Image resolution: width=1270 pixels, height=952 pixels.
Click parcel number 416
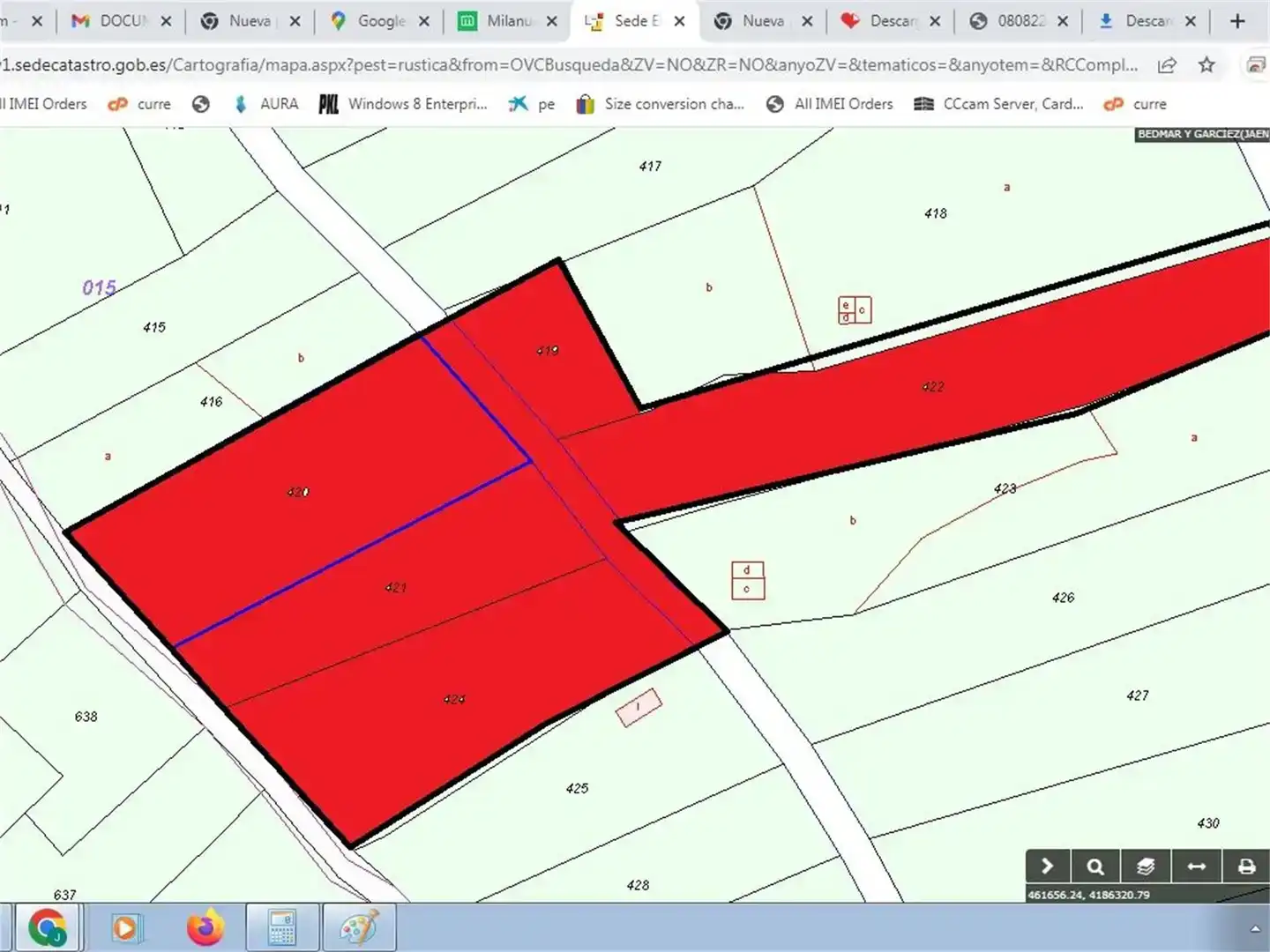[212, 401]
